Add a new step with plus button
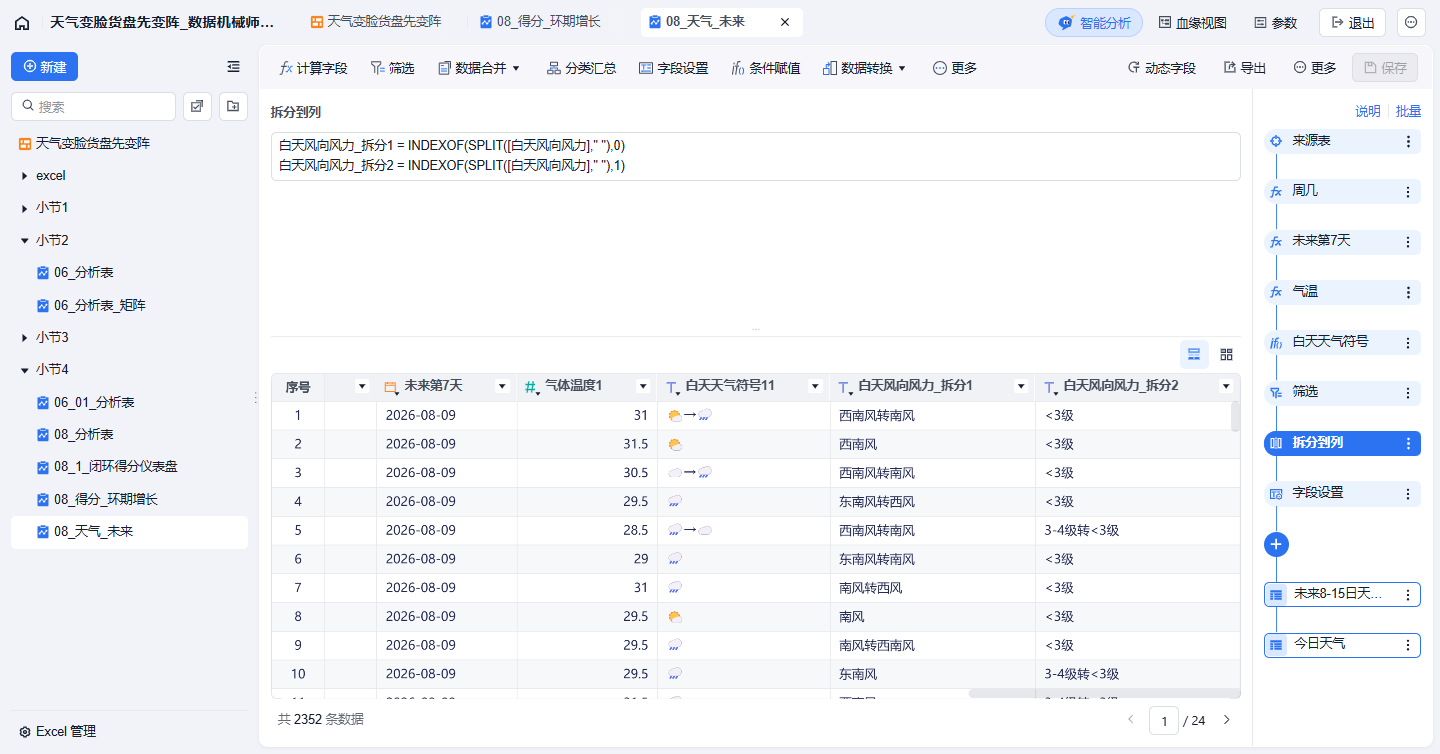Viewport: 1440px width, 754px height. 1276,544
